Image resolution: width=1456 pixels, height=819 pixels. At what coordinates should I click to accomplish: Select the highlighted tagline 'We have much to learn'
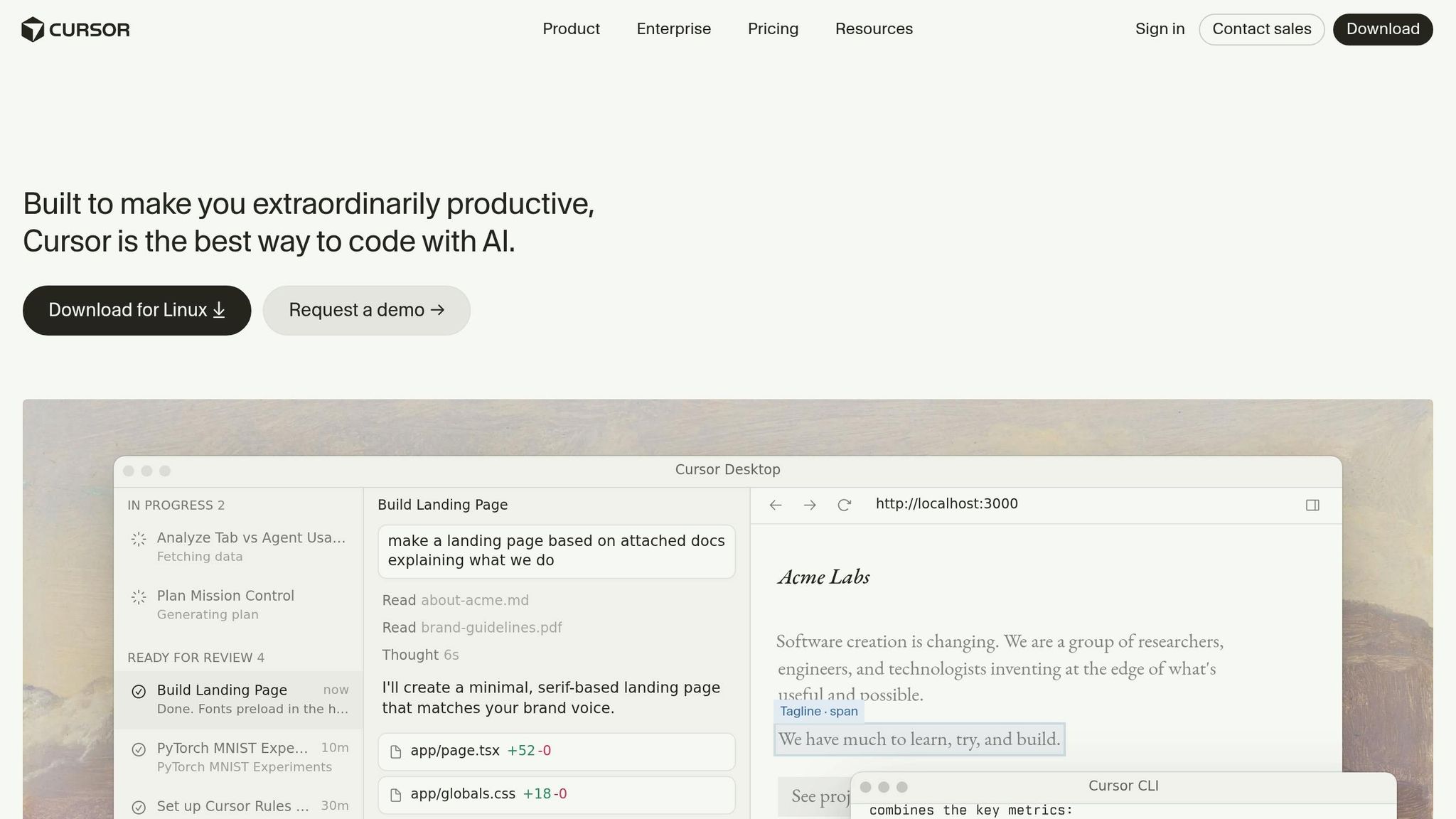(x=919, y=739)
